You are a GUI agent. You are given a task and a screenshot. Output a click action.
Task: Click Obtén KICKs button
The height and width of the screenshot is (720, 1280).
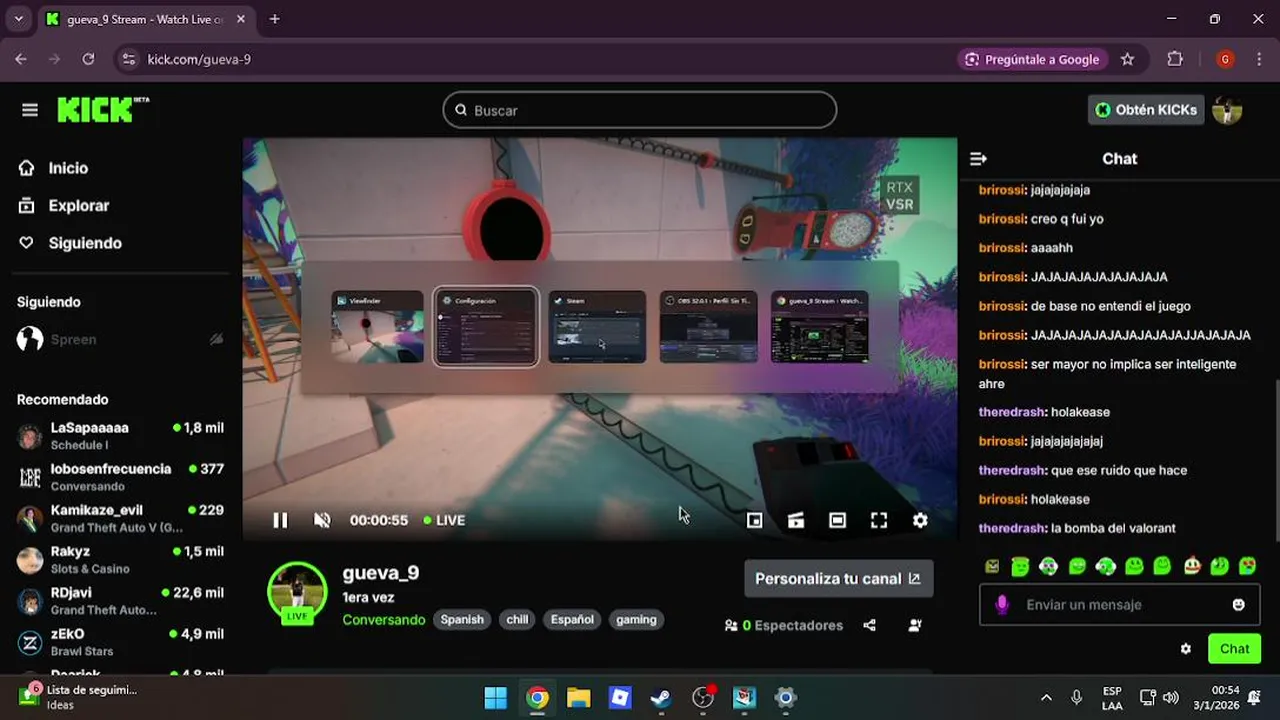tap(1146, 110)
